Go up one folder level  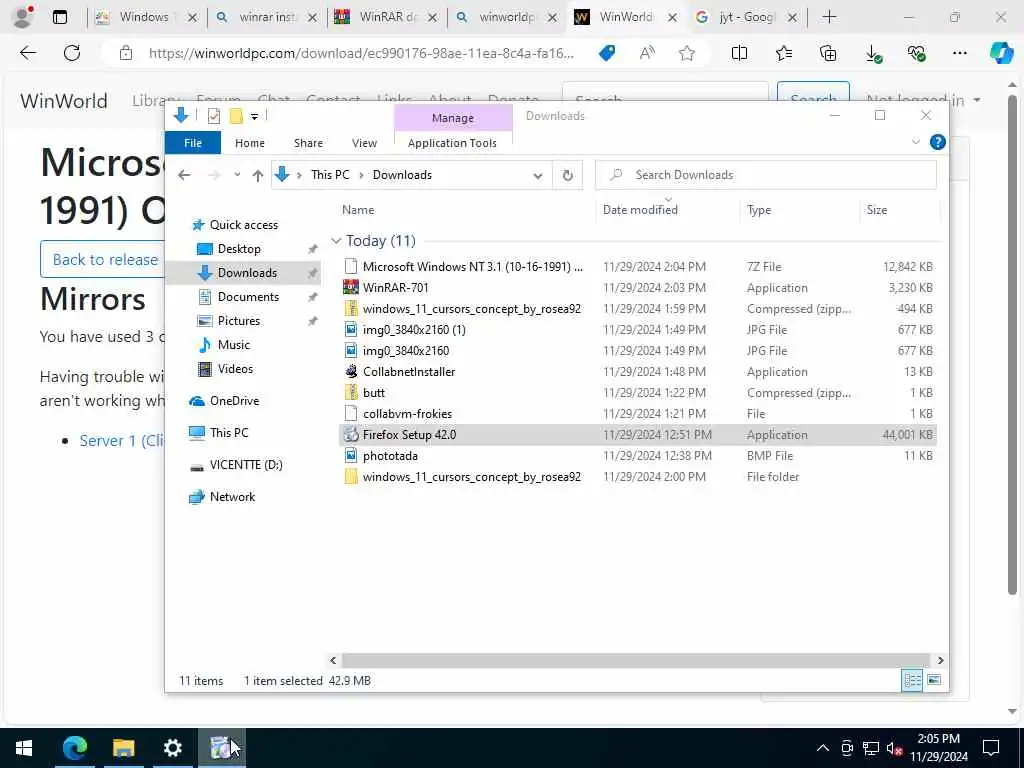[257, 175]
